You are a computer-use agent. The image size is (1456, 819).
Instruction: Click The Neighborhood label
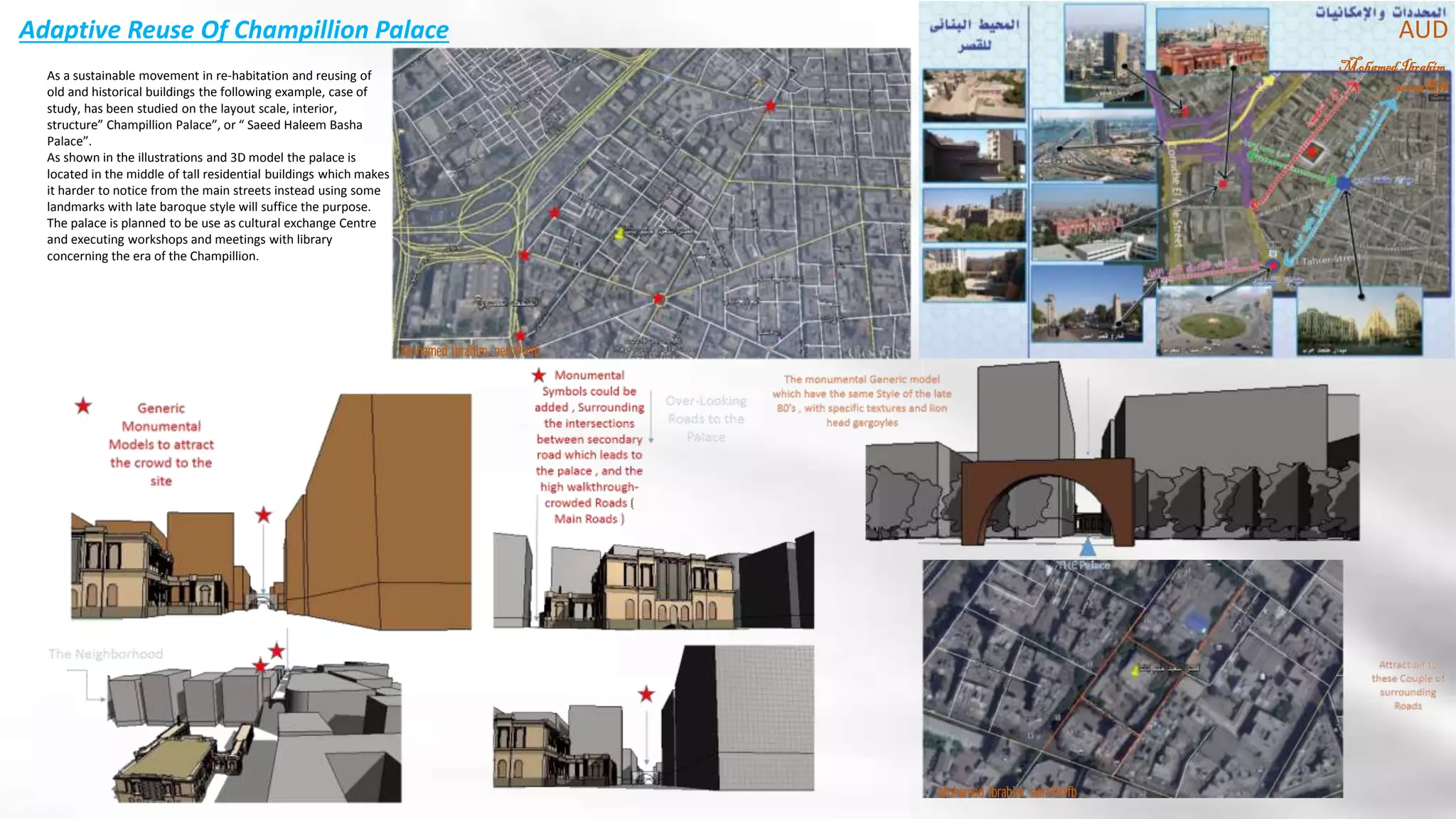[x=106, y=653]
